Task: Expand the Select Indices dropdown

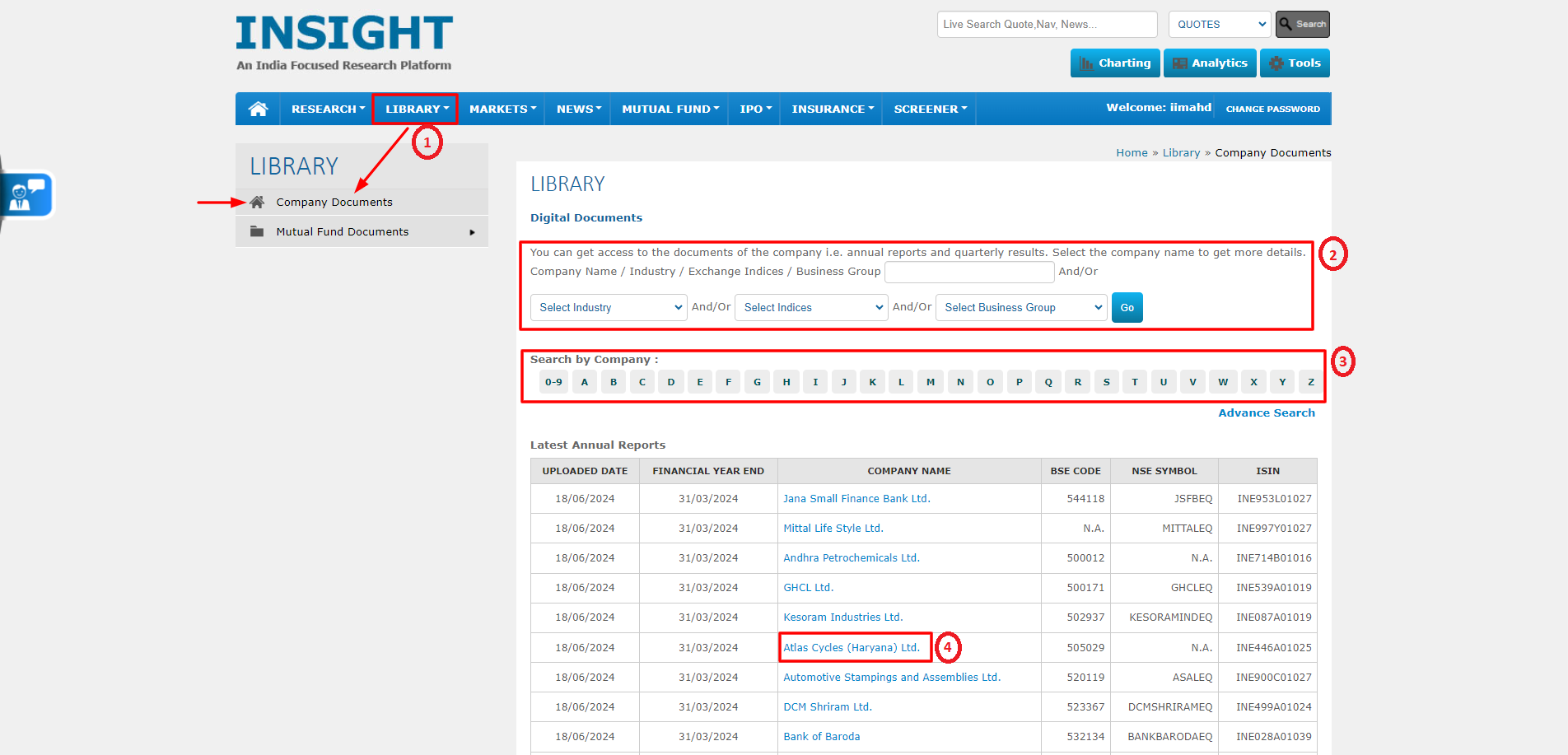Action: tap(811, 307)
